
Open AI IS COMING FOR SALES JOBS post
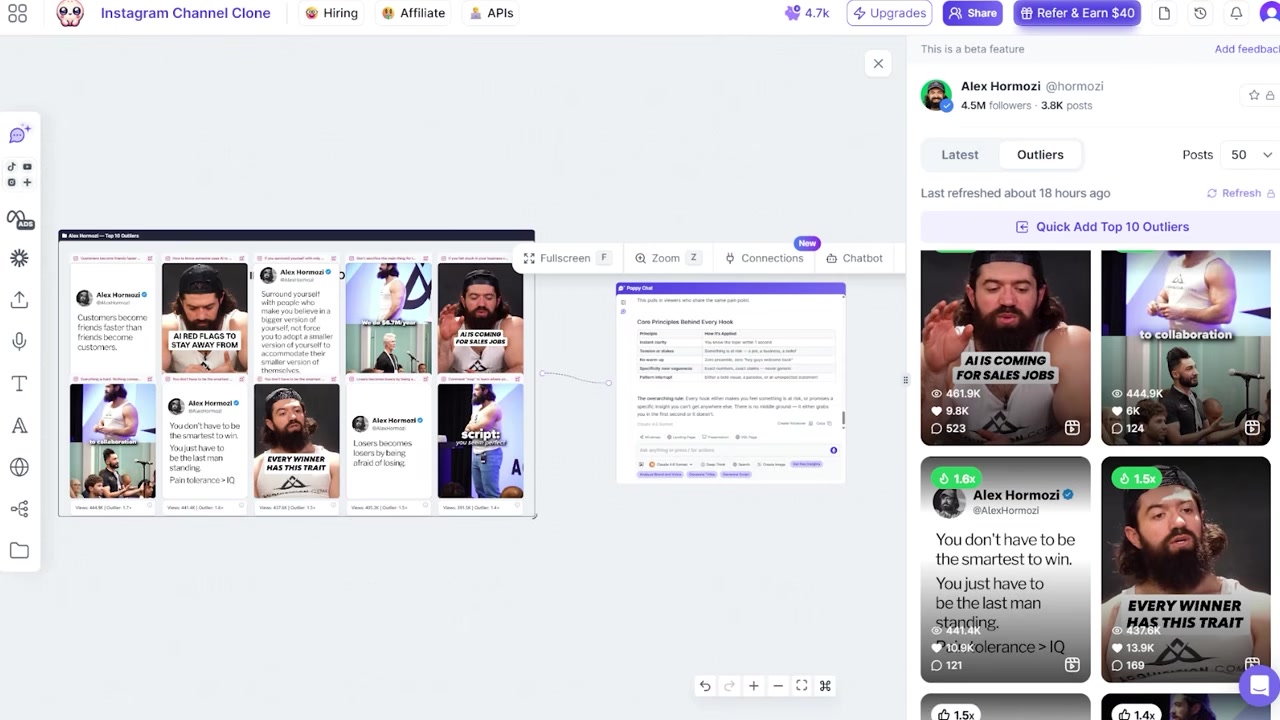(x=1005, y=347)
